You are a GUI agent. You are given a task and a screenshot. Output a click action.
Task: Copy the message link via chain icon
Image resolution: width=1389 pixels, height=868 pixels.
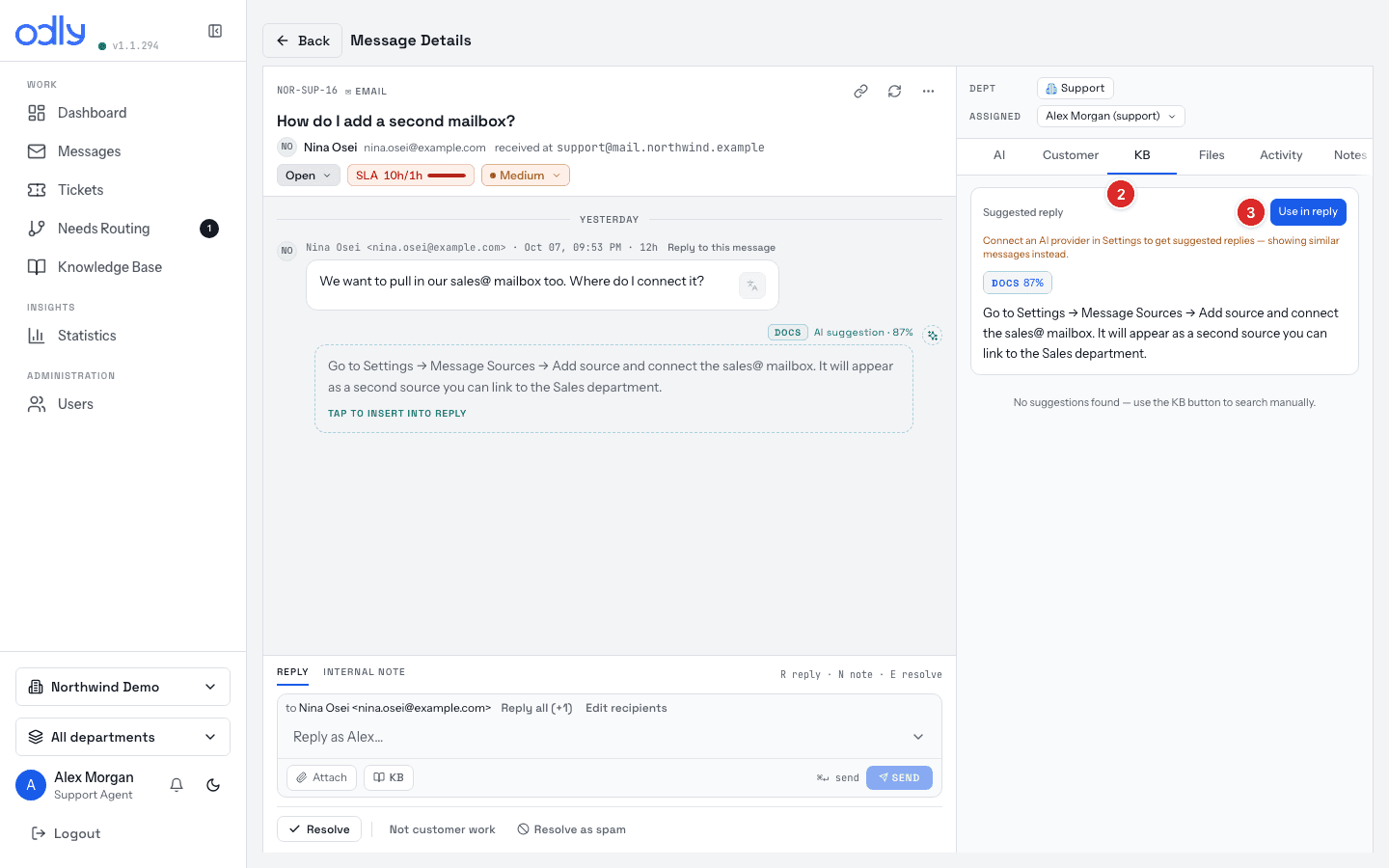(x=860, y=91)
